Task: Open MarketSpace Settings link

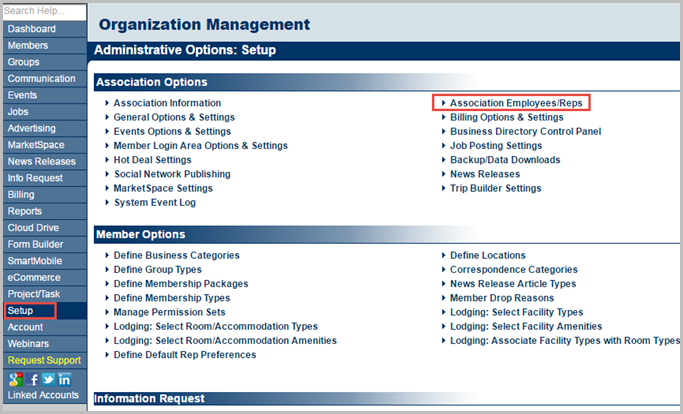Action: pyautogui.click(x=163, y=188)
